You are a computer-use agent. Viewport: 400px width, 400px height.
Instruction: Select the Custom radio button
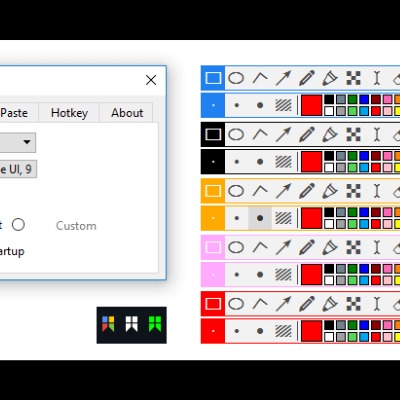click(18, 225)
